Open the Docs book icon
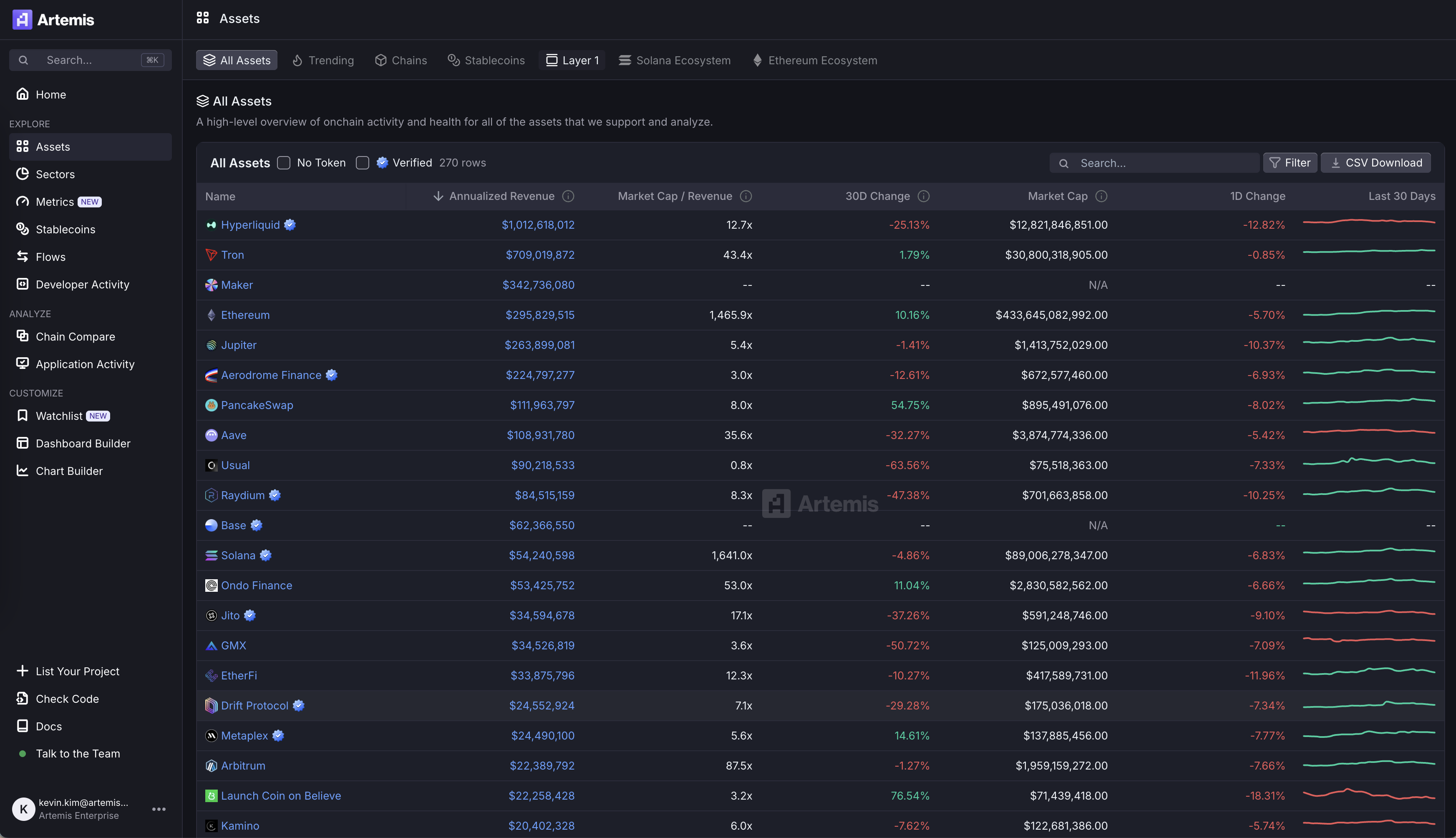Viewport: 1456px width, 838px height. pyautogui.click(x=23, y=726)
